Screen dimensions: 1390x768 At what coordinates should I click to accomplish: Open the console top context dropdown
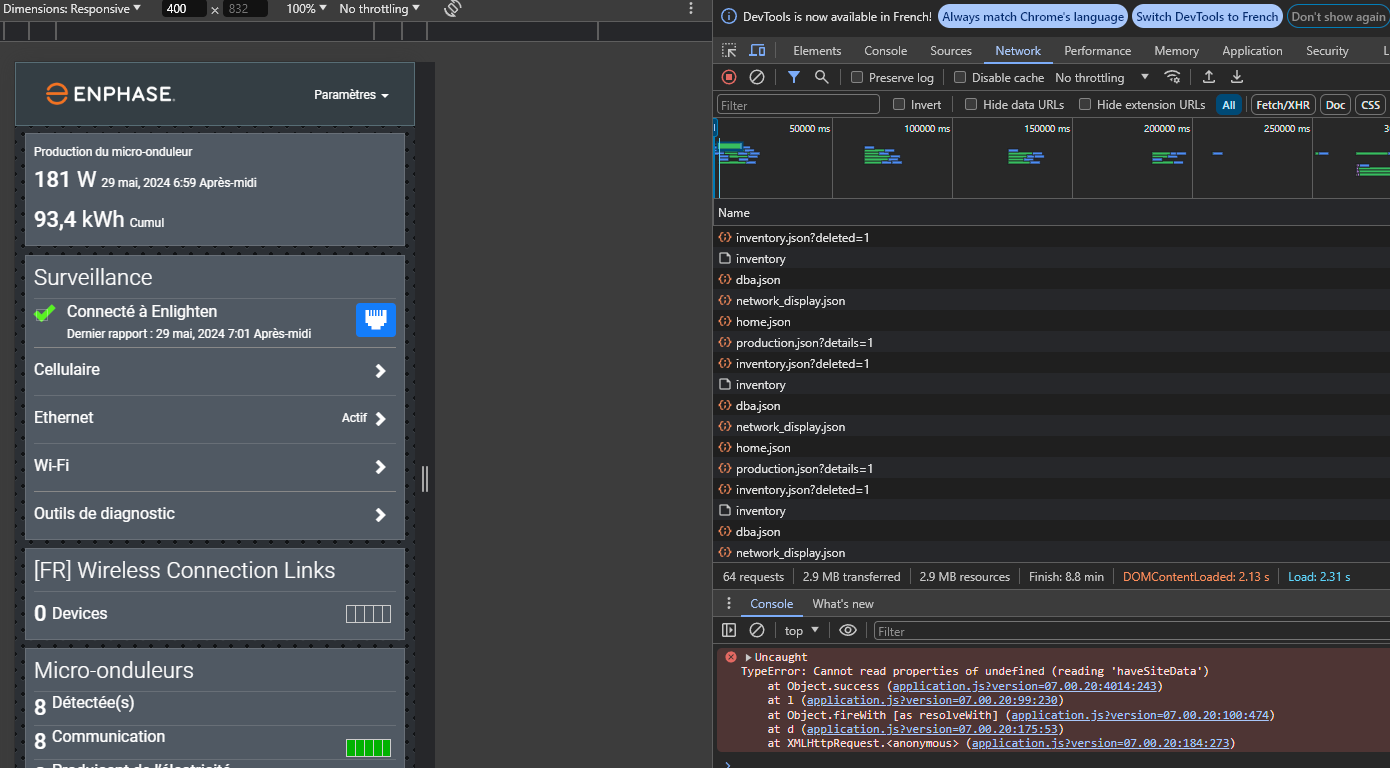(x=801, y=630)
